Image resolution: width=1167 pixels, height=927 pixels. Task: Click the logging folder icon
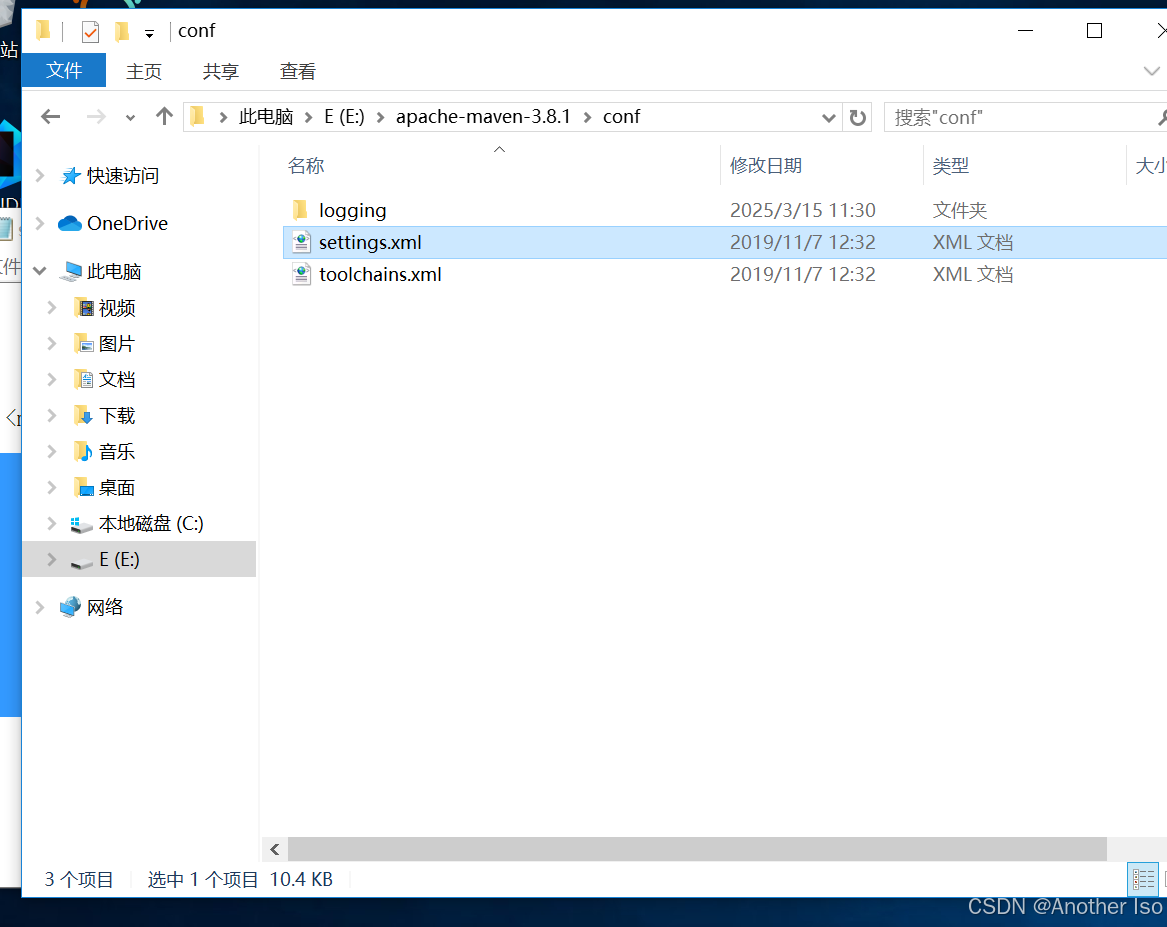point(300,210)
